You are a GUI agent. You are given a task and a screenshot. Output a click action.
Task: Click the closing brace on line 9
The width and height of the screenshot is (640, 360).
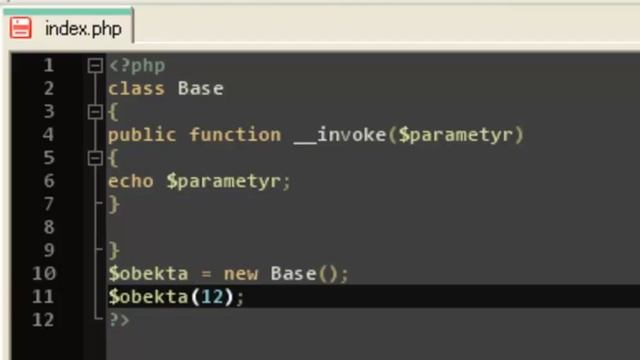[x=114, y=251]
